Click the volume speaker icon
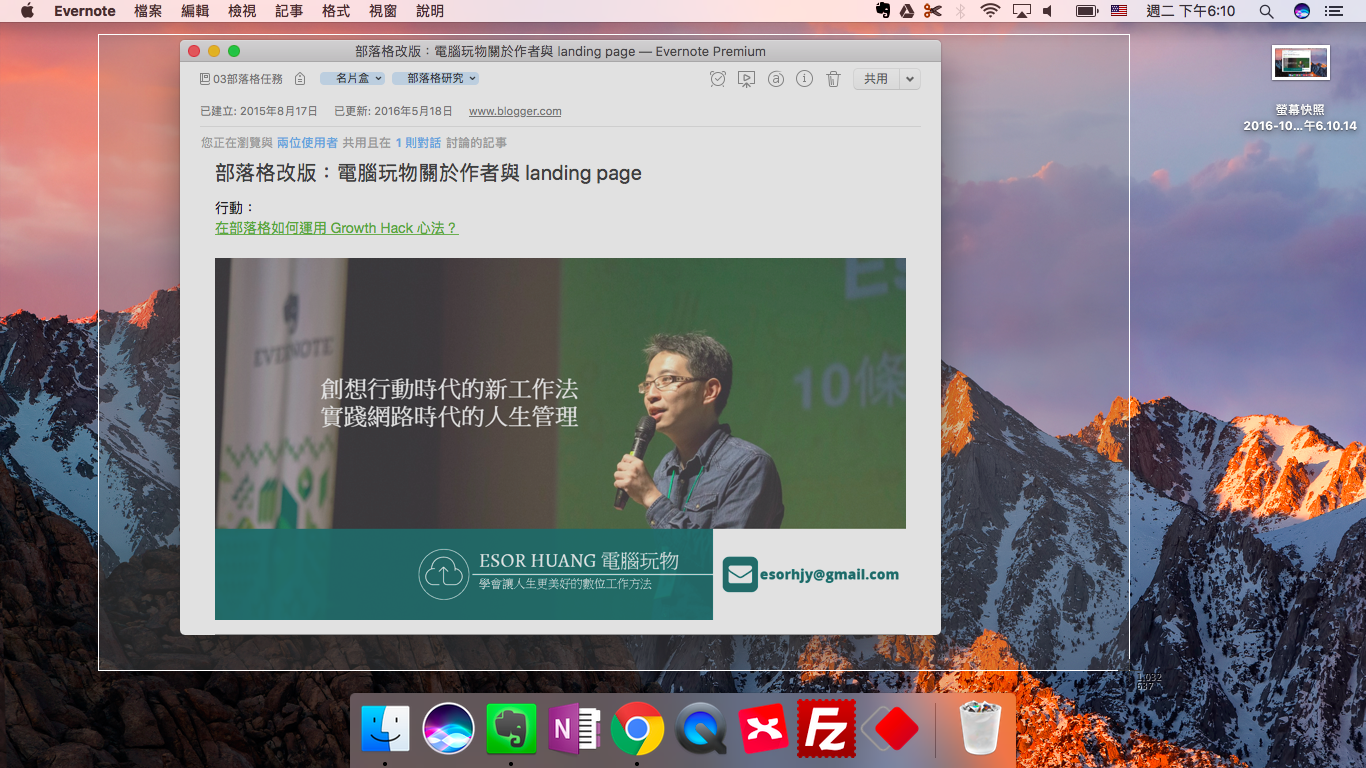1366x768 pixels. [x=1049, y=11]
